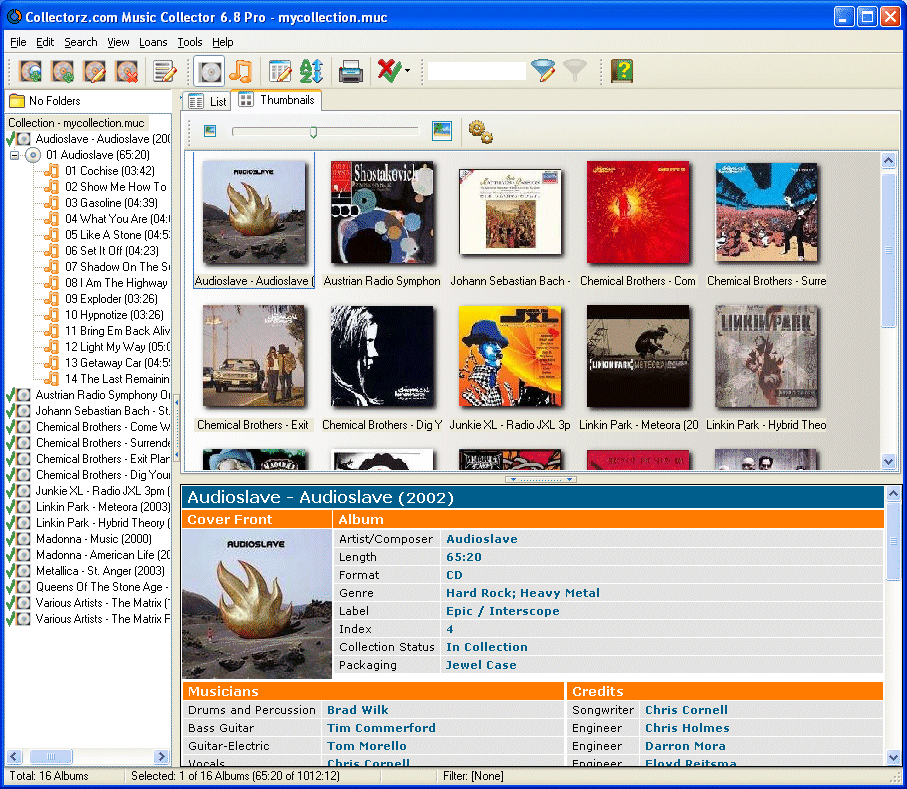Click the quick search text box in the toolbar
Image resolution: width=907 pixels, height=789 pixels.
[x=477, y=71]
